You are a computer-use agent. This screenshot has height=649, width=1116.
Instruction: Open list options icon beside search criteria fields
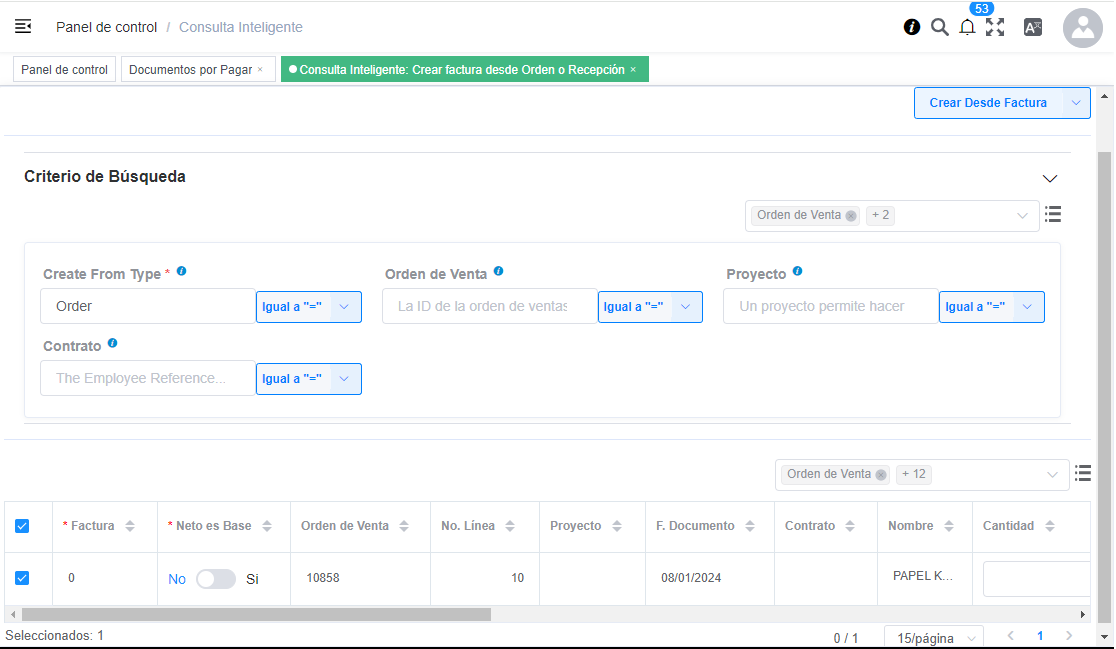(x=1053, y=214)
